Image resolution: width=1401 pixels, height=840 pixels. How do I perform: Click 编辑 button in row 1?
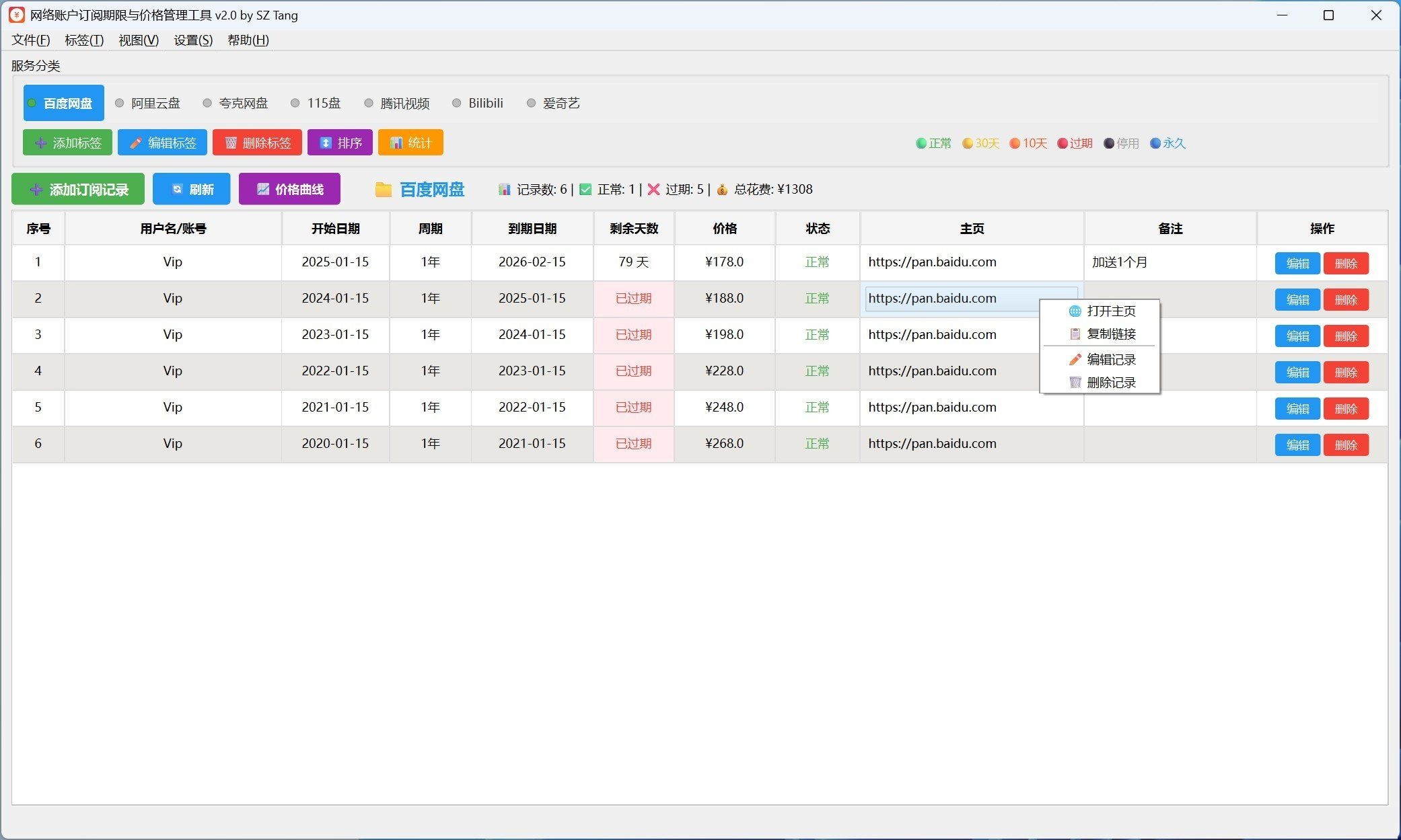[x=1297, y=264]
